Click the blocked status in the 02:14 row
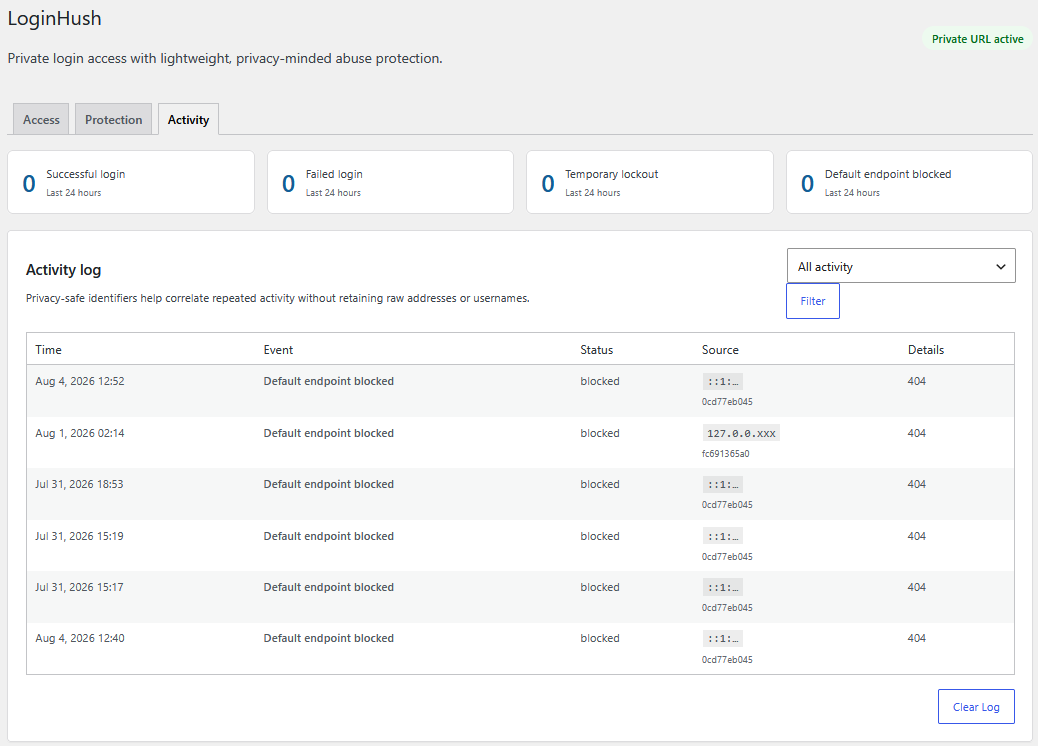The image size is (1038, 746). (600, 433)
